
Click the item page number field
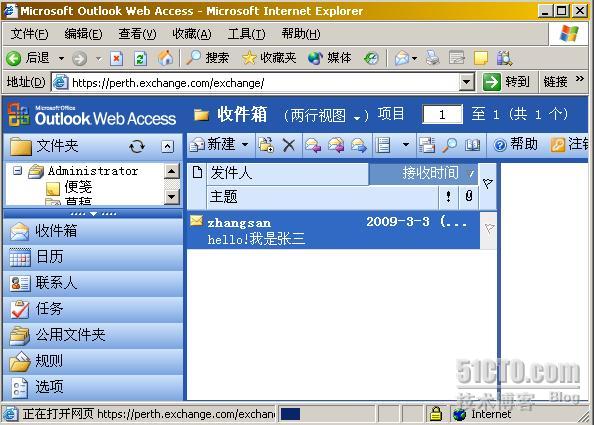[442, 114]
